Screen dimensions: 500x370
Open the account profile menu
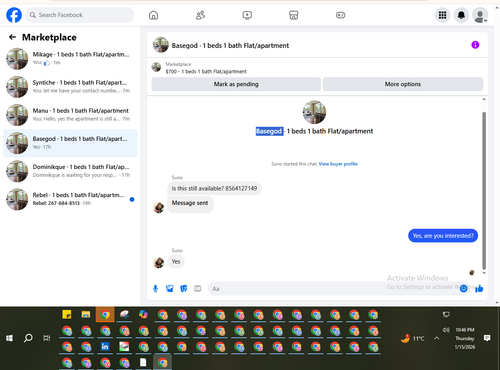(x=480, y=15)
